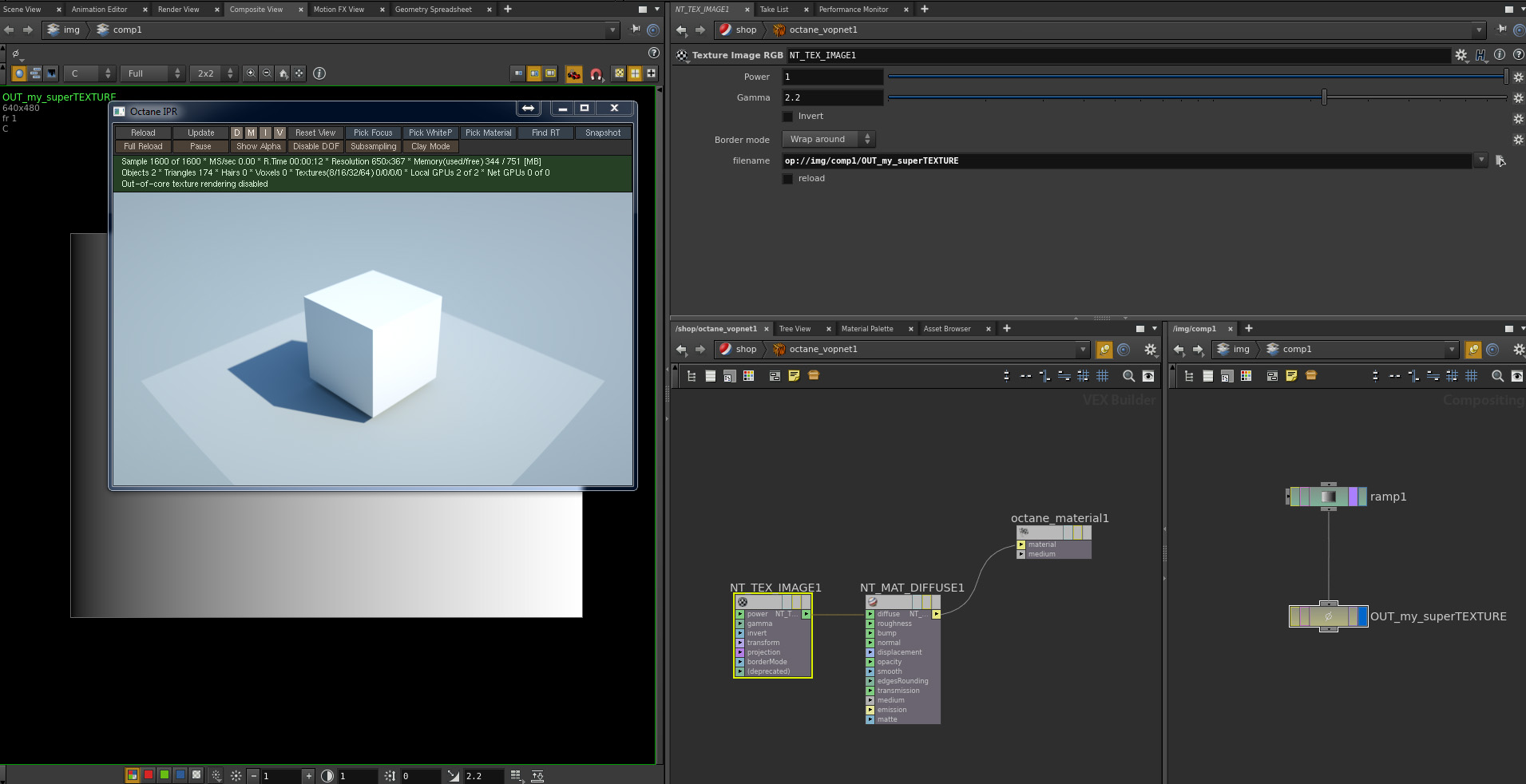Viewport: 1526px width, 784px height.
Task: Click the help question mark icon in parameter pane
Action: point(1519,55)
